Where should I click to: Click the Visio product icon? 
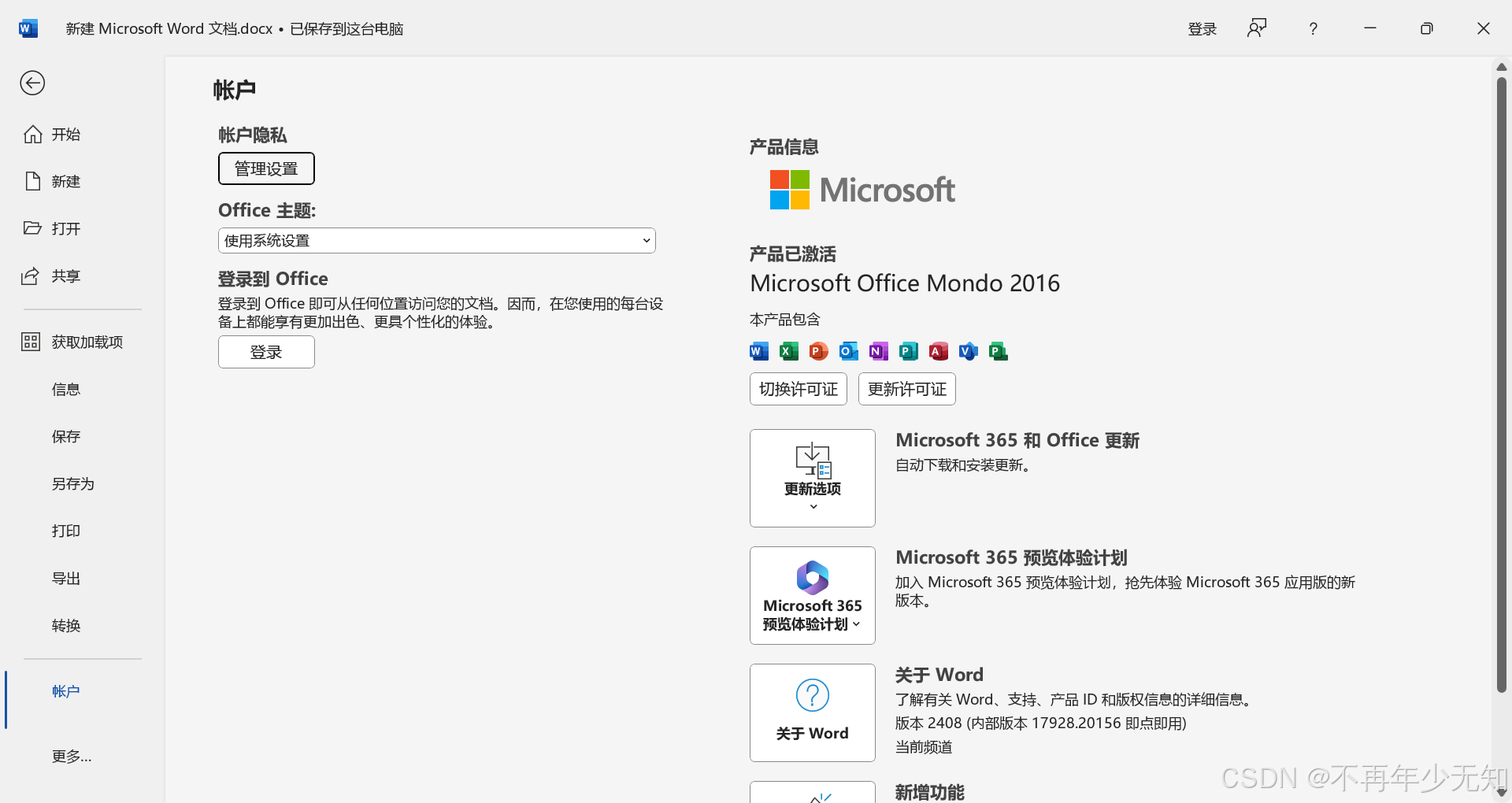point(969,351)
